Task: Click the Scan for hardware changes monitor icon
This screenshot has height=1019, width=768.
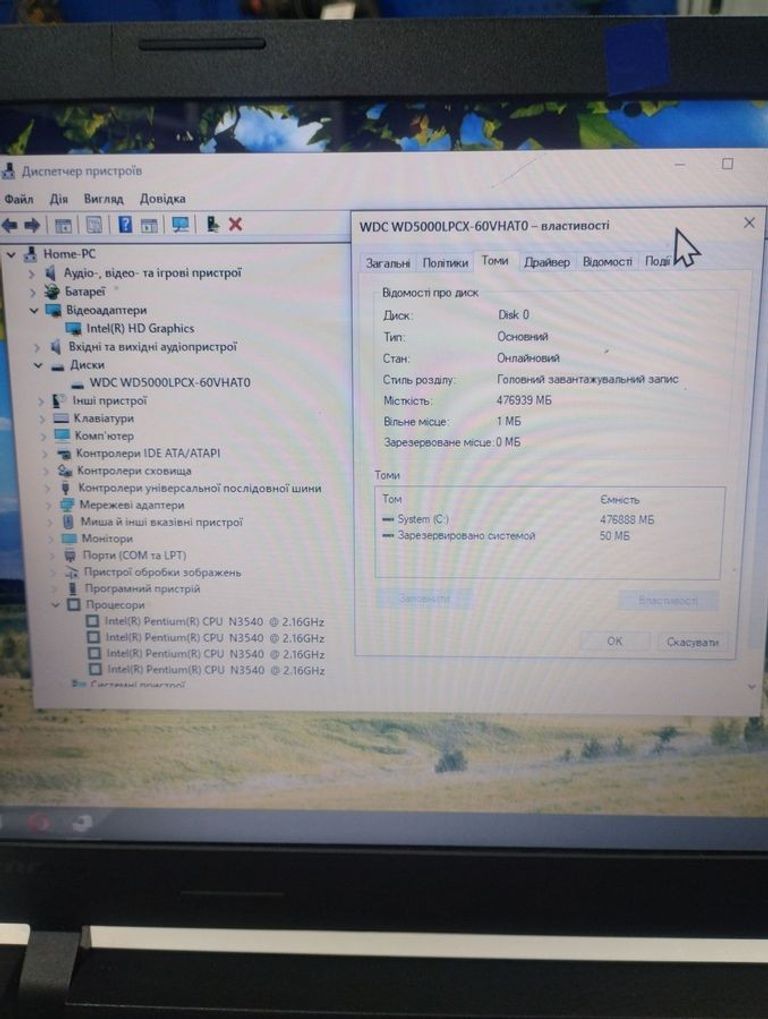Action: tap(180, 225)
